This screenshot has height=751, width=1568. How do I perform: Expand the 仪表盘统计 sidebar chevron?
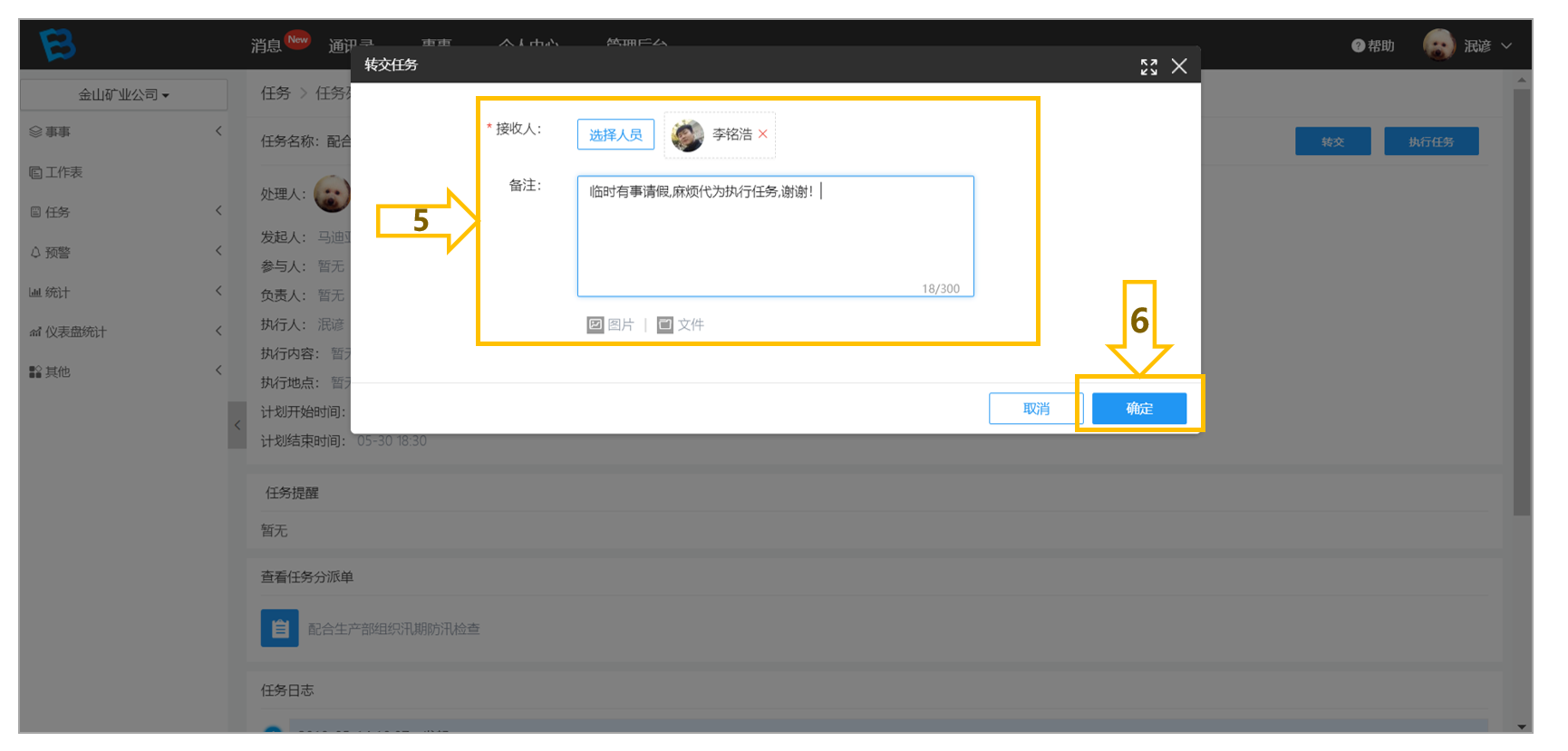[218, 331]
